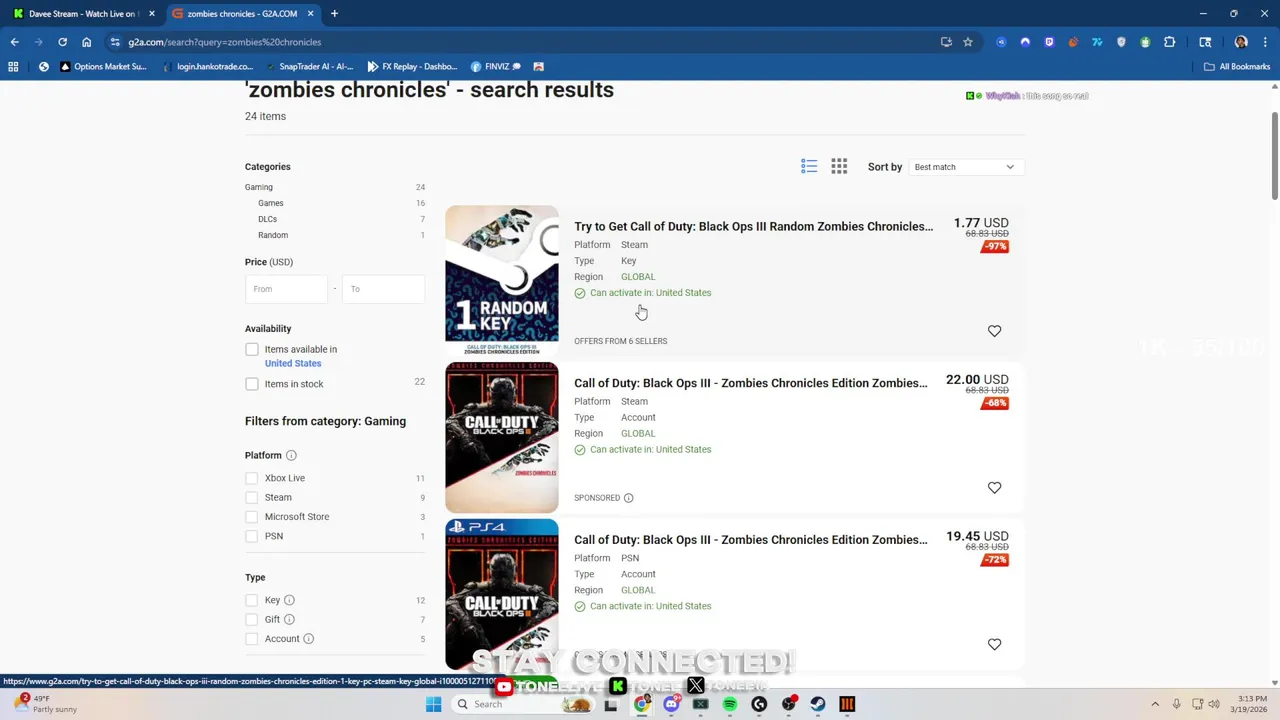The image size is (1280, 720).
Task: Filter by Account type
Action: (x=252, y=639)
